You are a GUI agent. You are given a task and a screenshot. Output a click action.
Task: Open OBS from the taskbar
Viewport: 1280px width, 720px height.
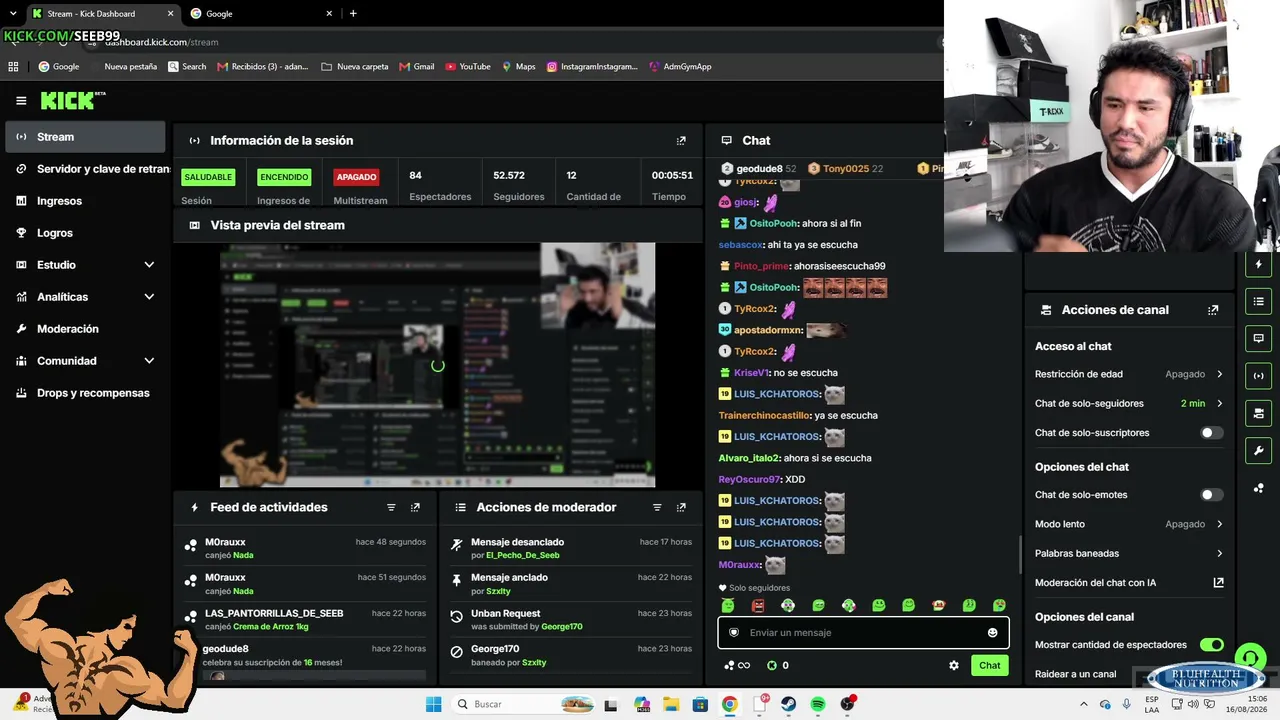click(848, 704)
